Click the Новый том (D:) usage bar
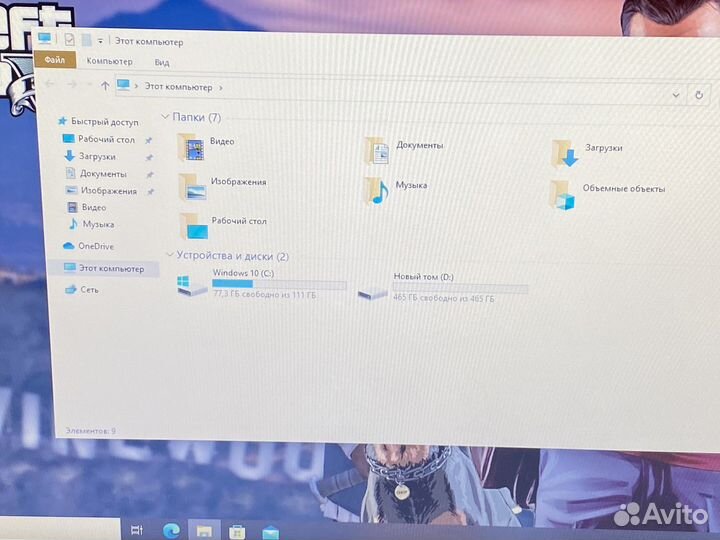The image size is (720, 540). pyautogui.click(x=460, y=288)
